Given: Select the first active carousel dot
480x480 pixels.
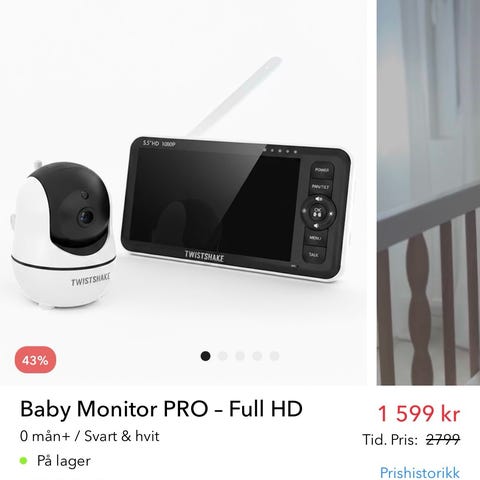Looking at the screenshot, I should 206,356.
